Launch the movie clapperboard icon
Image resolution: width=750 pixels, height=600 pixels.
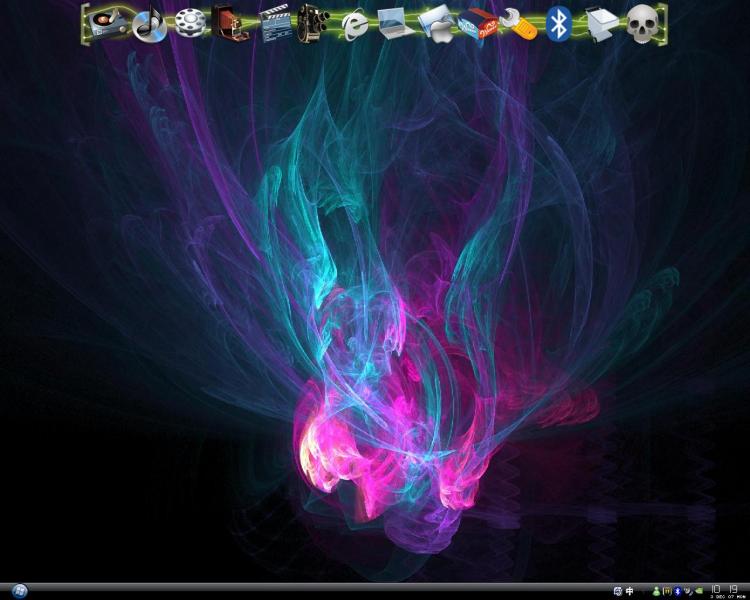[275, 24]
